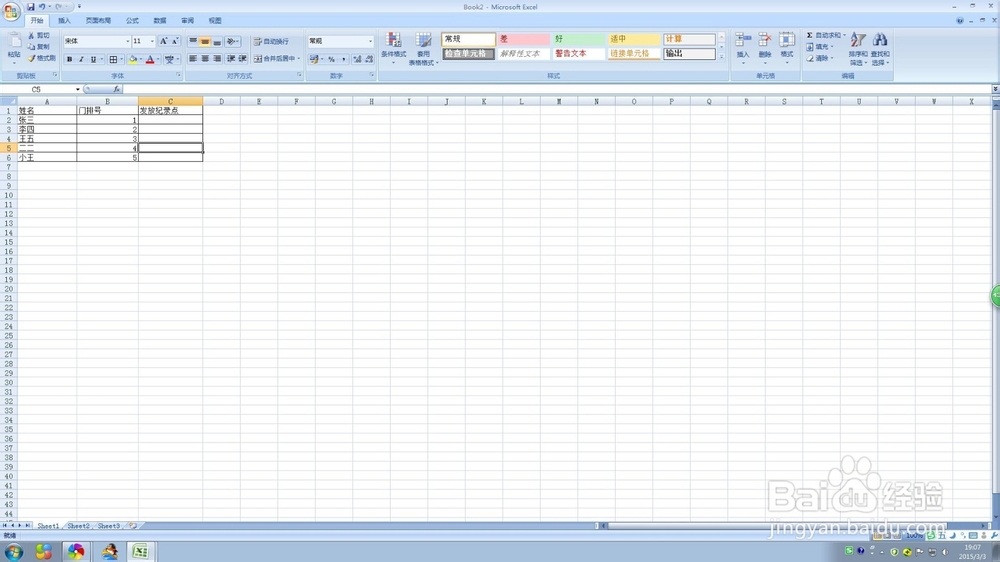Image resolution: width=1000 pixels, height=562 pixels.
Task: Toggle bottom vertical alignment
Action: coord(217,41)
